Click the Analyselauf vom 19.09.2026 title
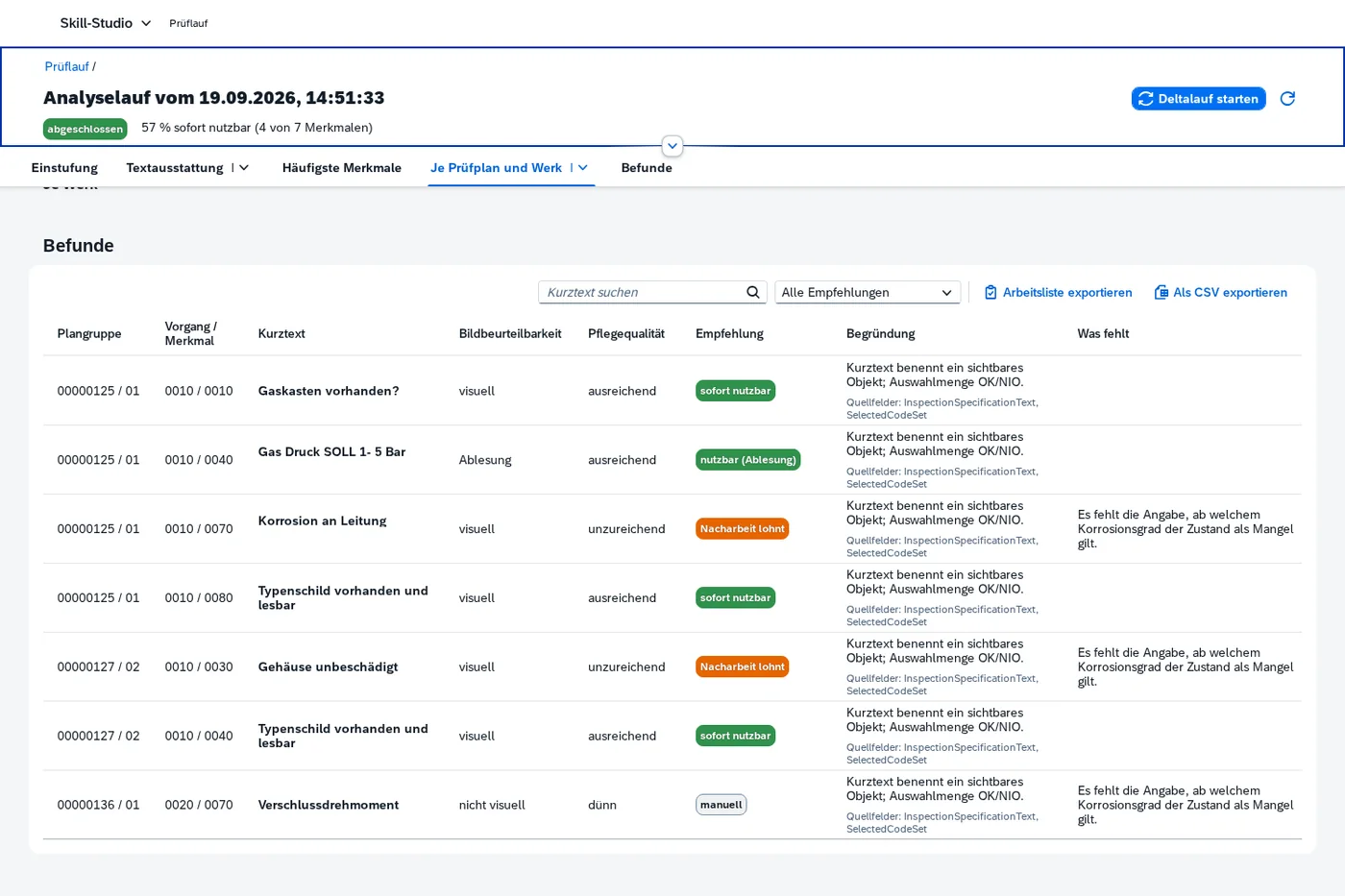1345x896 pixels. [x=213, y=97]
